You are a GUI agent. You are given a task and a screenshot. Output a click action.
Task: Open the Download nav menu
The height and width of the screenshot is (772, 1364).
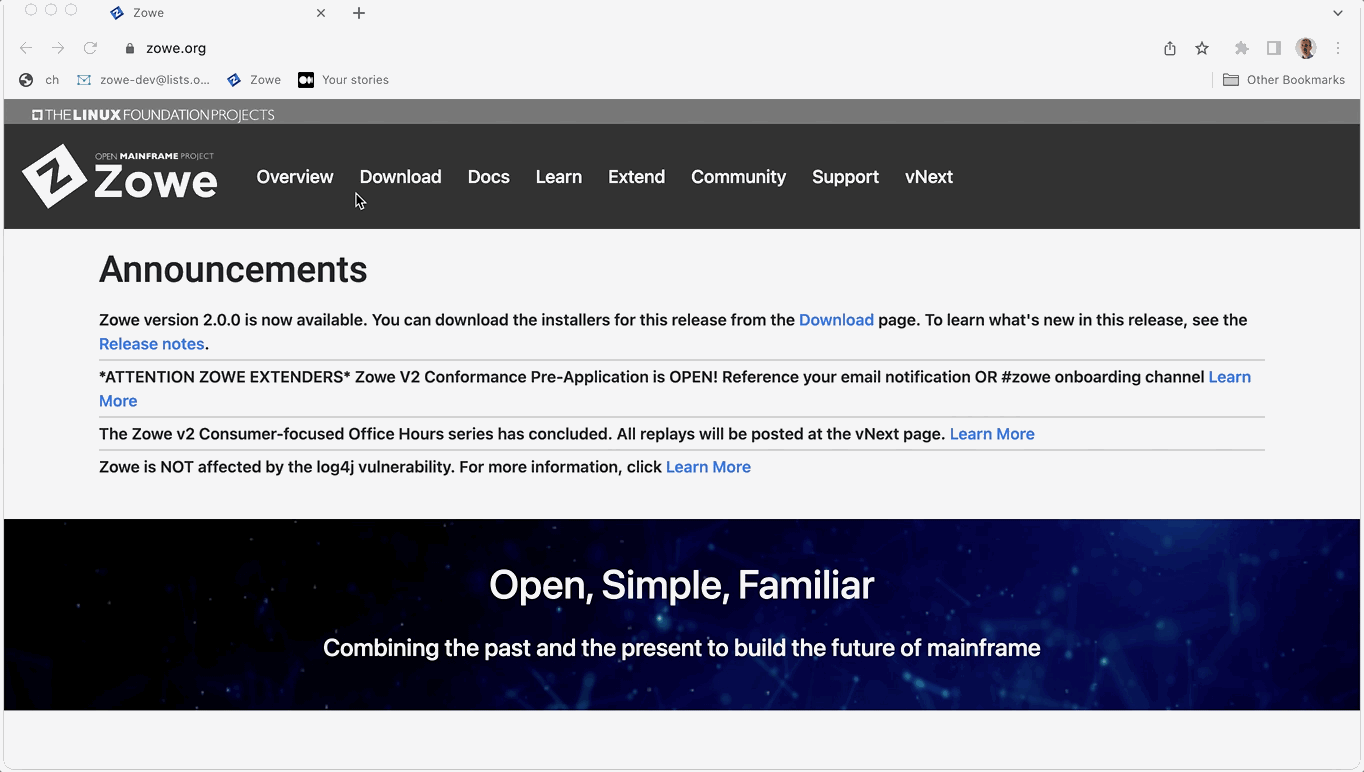(x=400, y=177)
